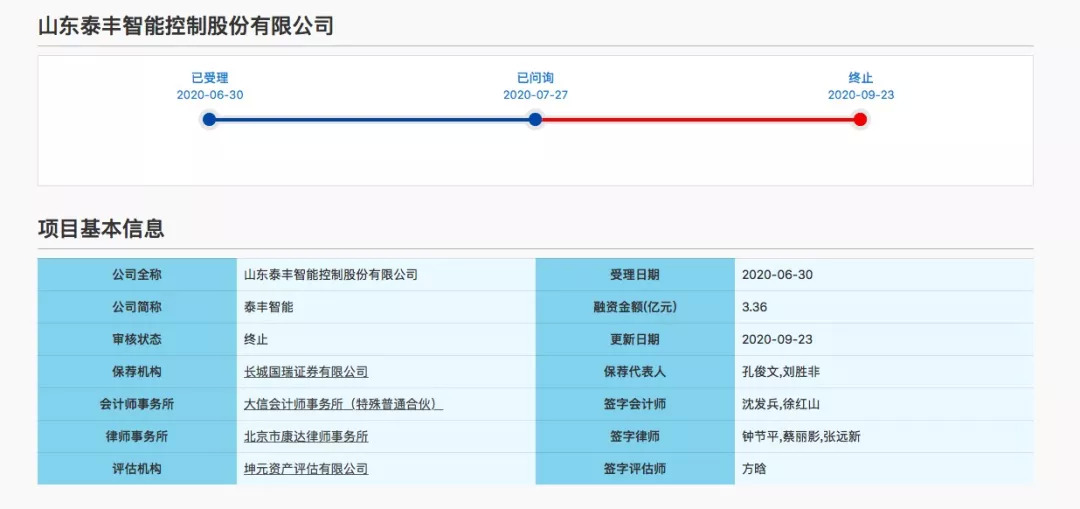Click the 签字会计师 header cell
The height and width of the screenshot is (509, 1080).
click(x=635, y=404)
